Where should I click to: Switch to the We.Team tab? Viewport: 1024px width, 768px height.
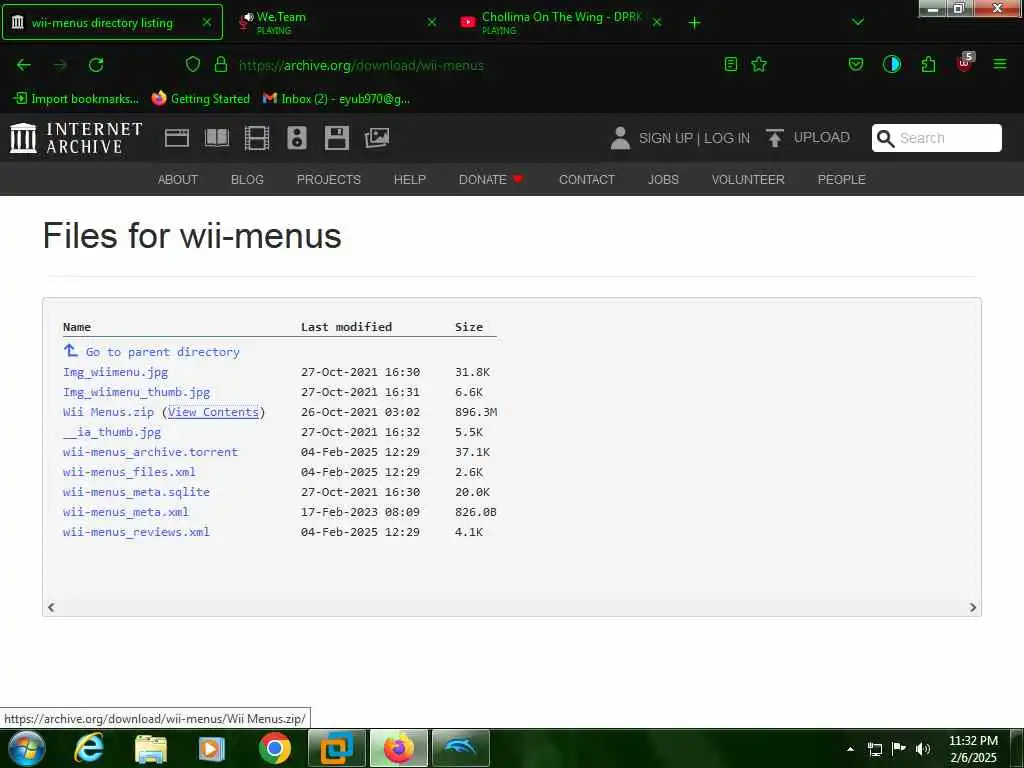click(x=335, y=22)
